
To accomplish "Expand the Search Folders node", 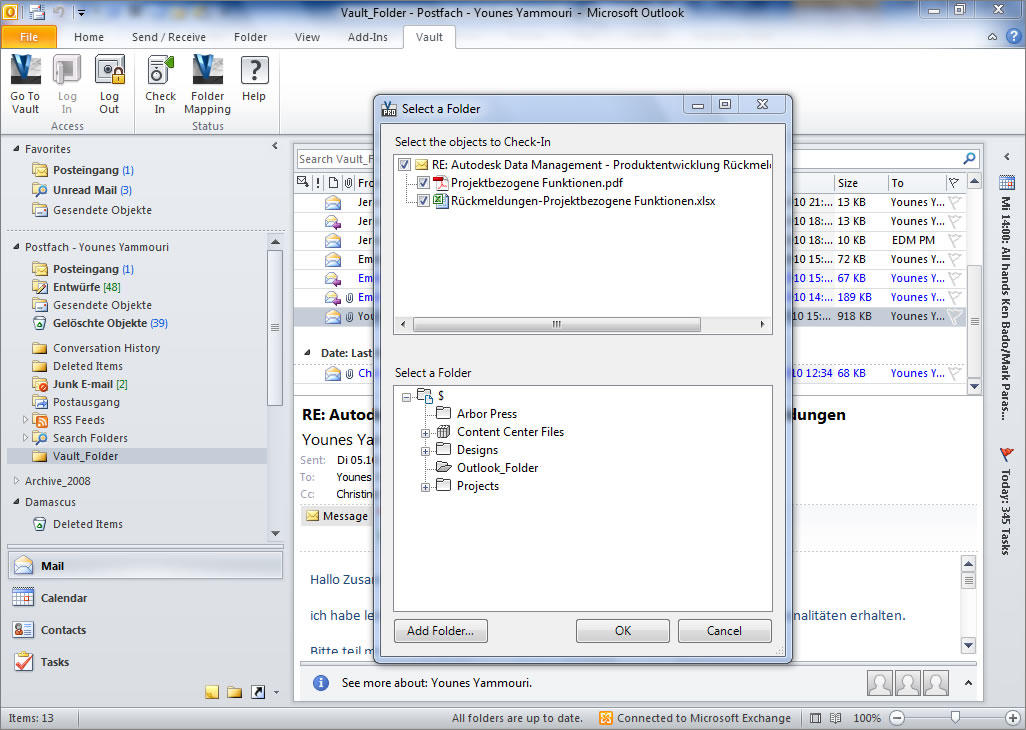I will [26, 438].
